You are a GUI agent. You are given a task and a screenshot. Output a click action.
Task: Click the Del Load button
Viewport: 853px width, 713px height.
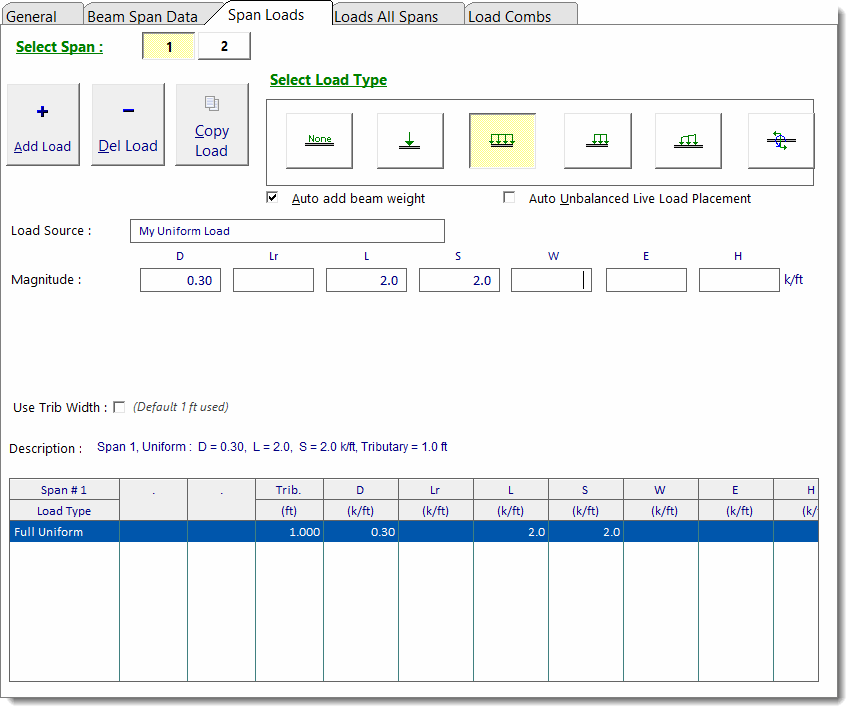pos(128,125)
